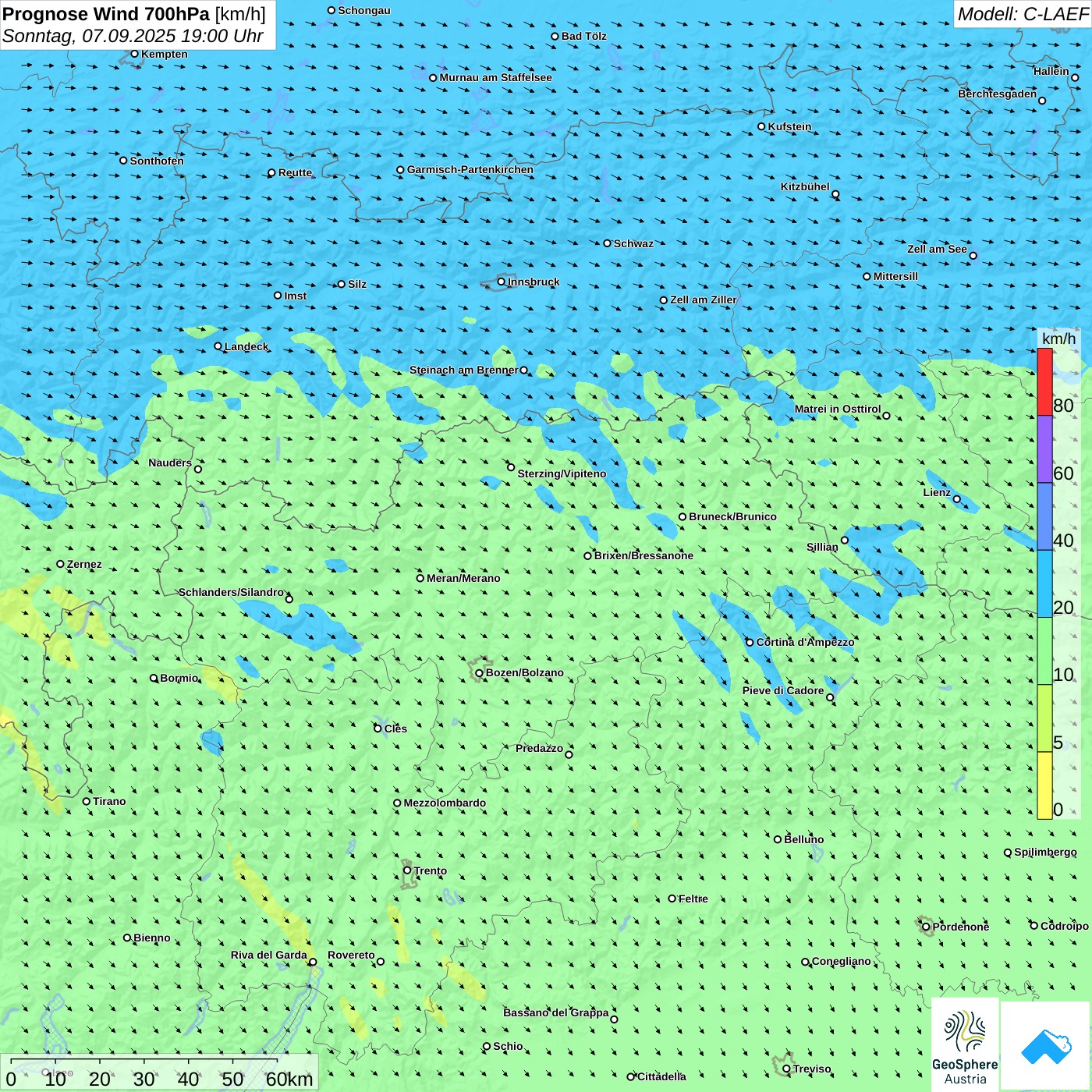The height and width of the screenshot is (1092, 1092).
Task: Click the title 'Prognose Wind 700hPa'
Action: pos(106,14)
